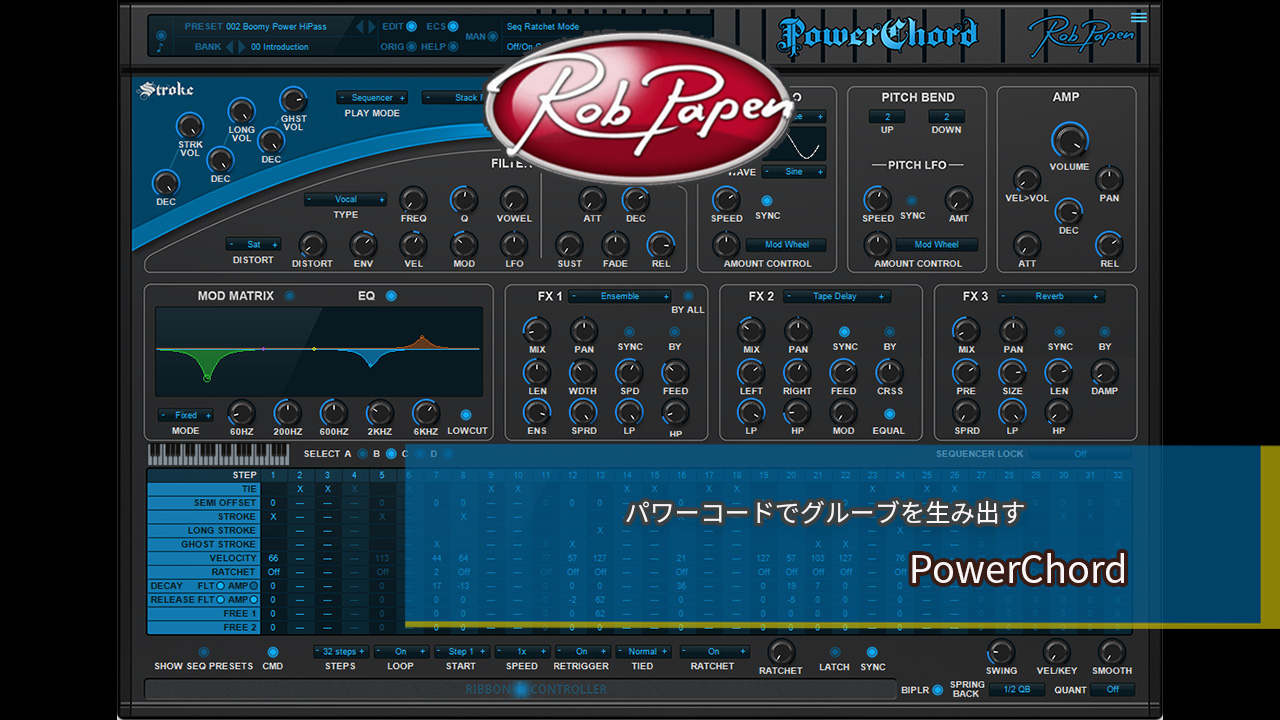Viewport: 1280px width, 720px height.
Task: Toggle the EQ LOWCUT switch
Action: (x=466, y=414)
